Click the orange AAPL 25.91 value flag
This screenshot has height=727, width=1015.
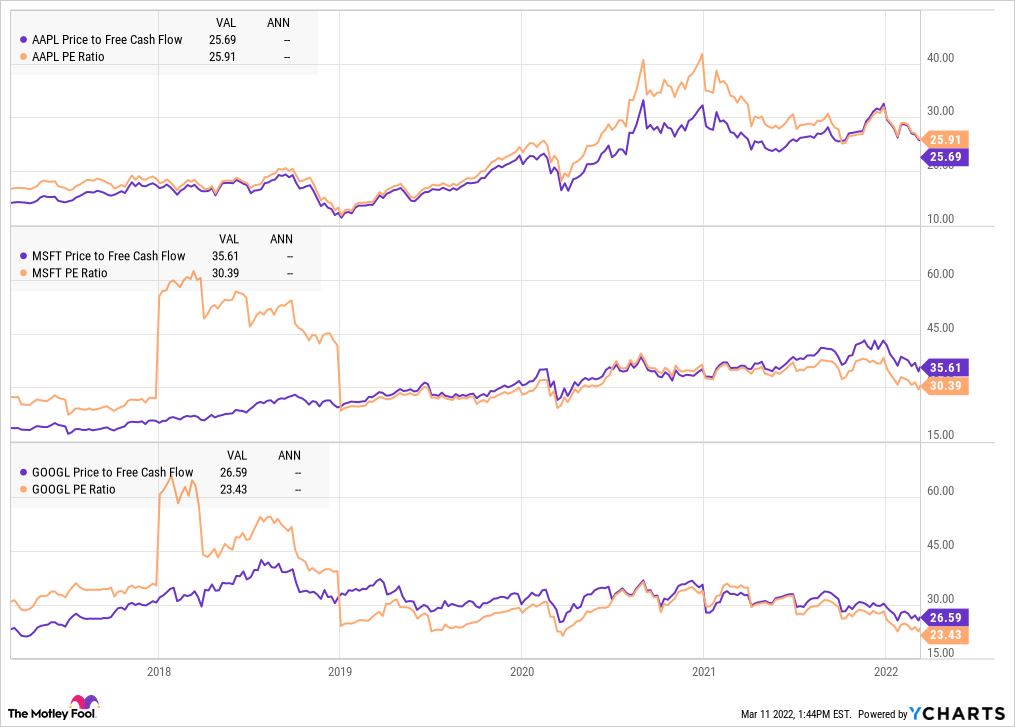pos(945,140)
